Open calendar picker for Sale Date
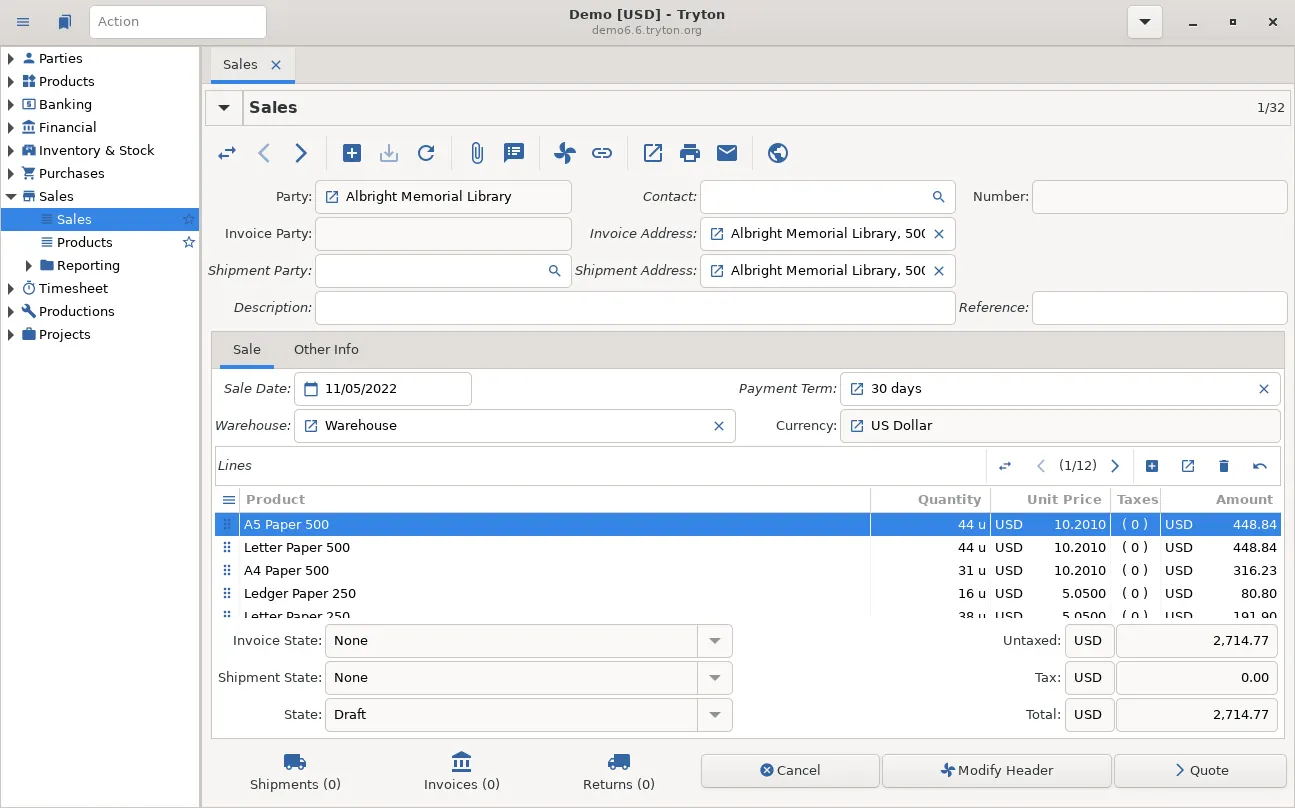Screen dimensions: 1295x808 click(x=311, y=389)
